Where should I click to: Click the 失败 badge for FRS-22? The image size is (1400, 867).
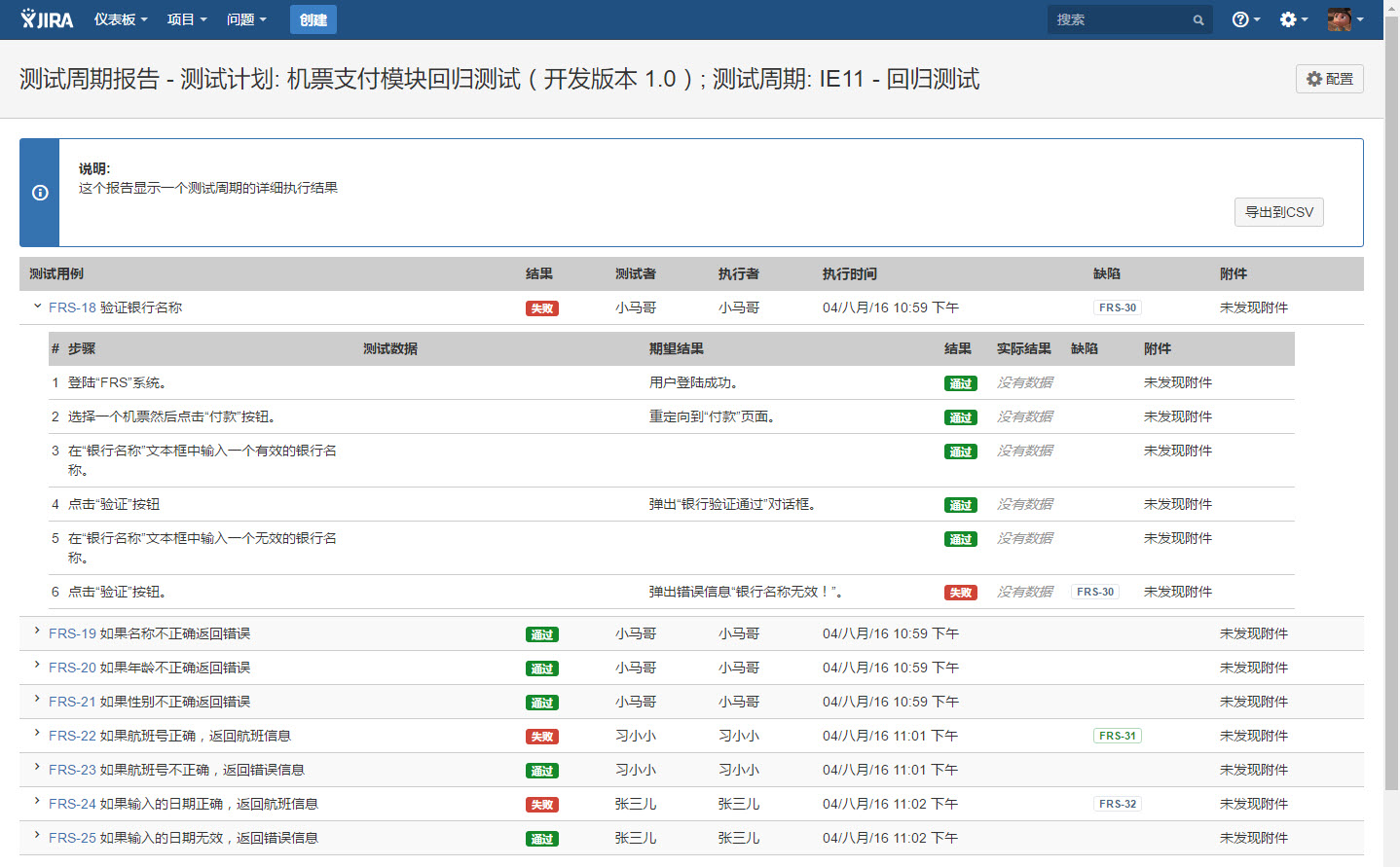click(x=542, y=737)
